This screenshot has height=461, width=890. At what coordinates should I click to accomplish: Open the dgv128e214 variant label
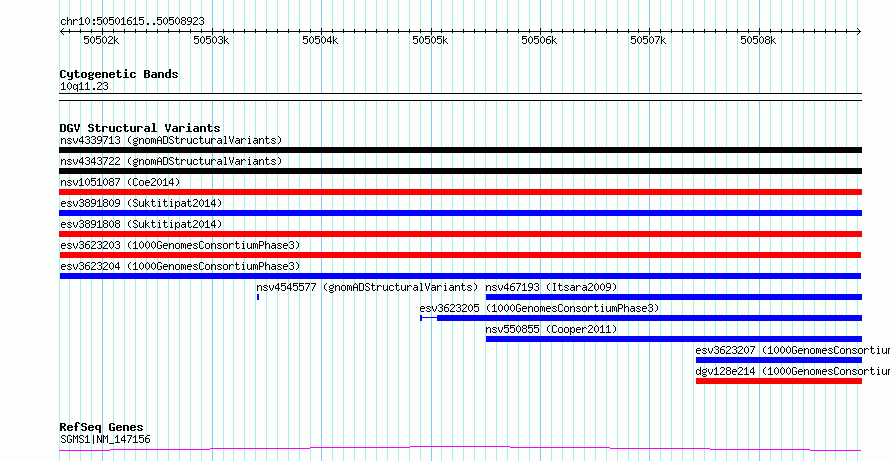792,371
